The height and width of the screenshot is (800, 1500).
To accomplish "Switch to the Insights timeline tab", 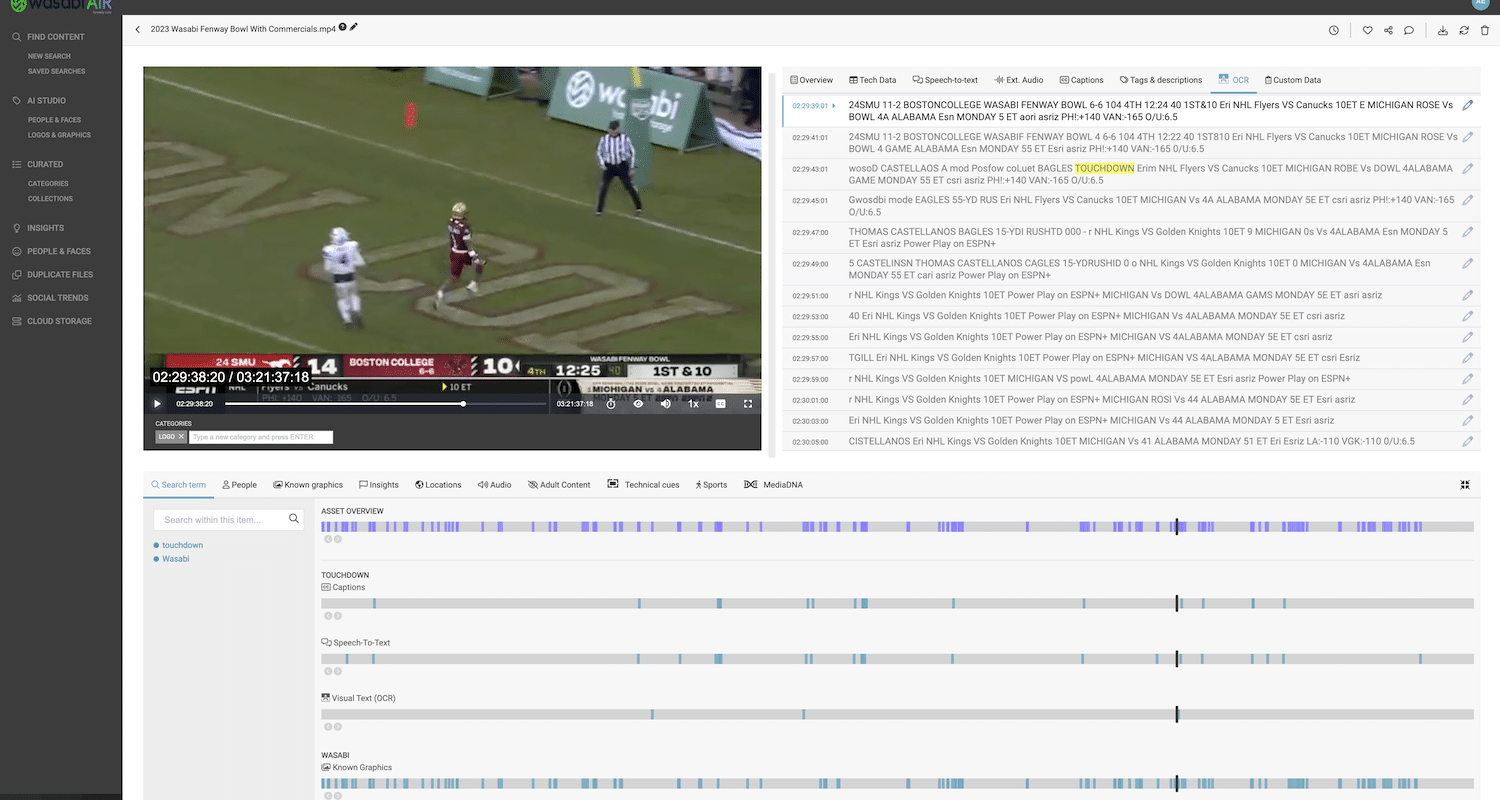I will click(x=379, y=485).
